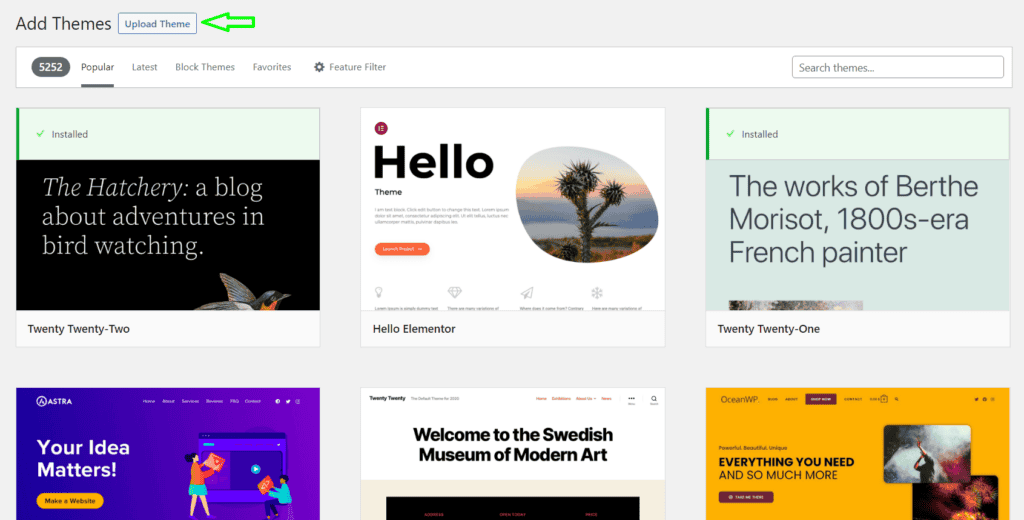The height and width of the screenshot is (520, 1024).
Task: Click the three-dot menu icon in Twenty Twenty preview
Action: tap(632, 400)
